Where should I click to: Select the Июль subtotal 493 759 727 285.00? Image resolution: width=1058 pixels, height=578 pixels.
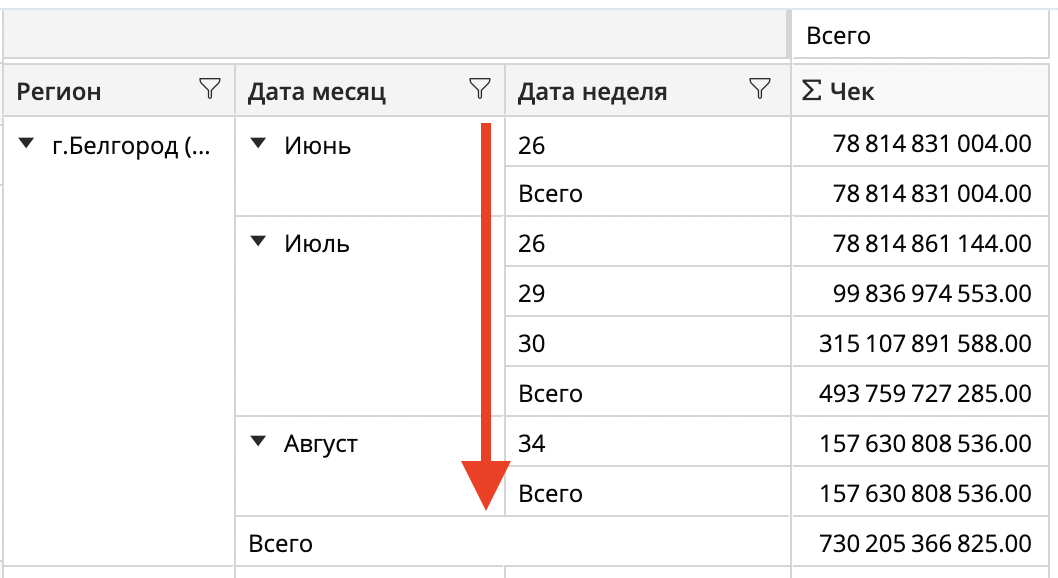(x=925, y=393)
